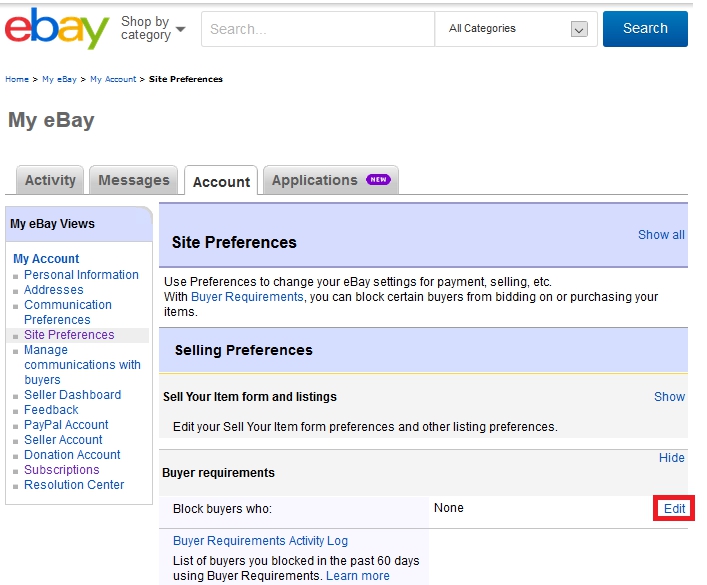The image size is (707, 585).
Task: Click the eBay logo
Action: tap(57, 28)
